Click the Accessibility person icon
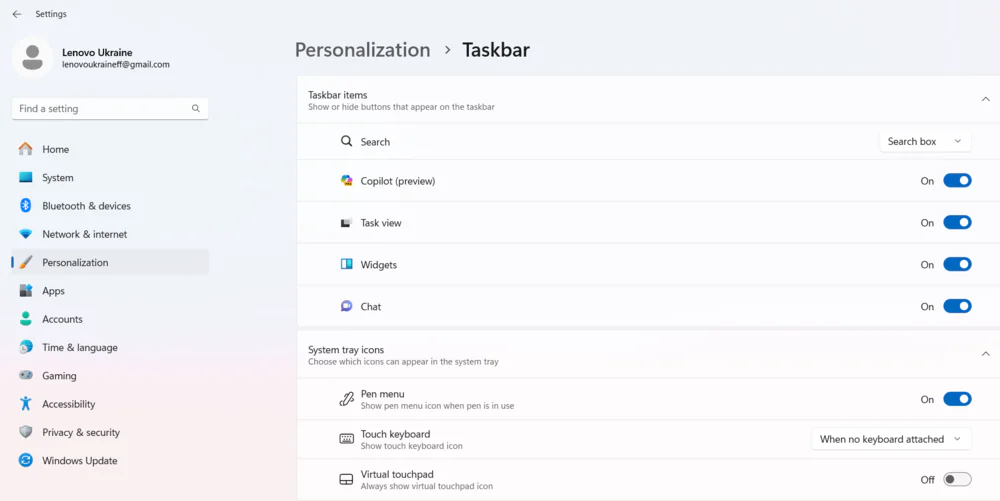The width and height of the screenshot is (1000, 501). [26, 403]
